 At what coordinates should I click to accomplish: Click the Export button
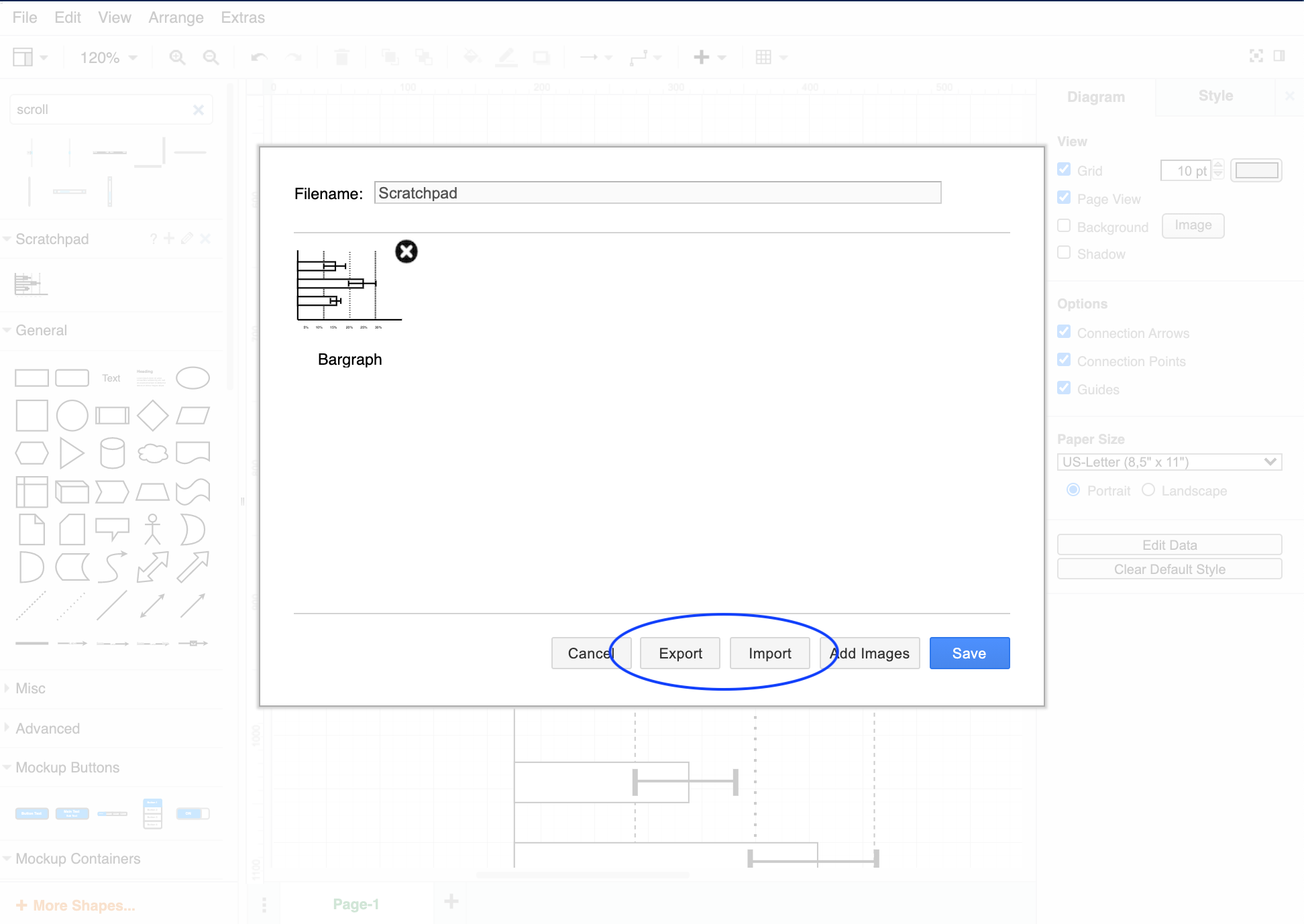pyautogui.click(x=680, y=653)
